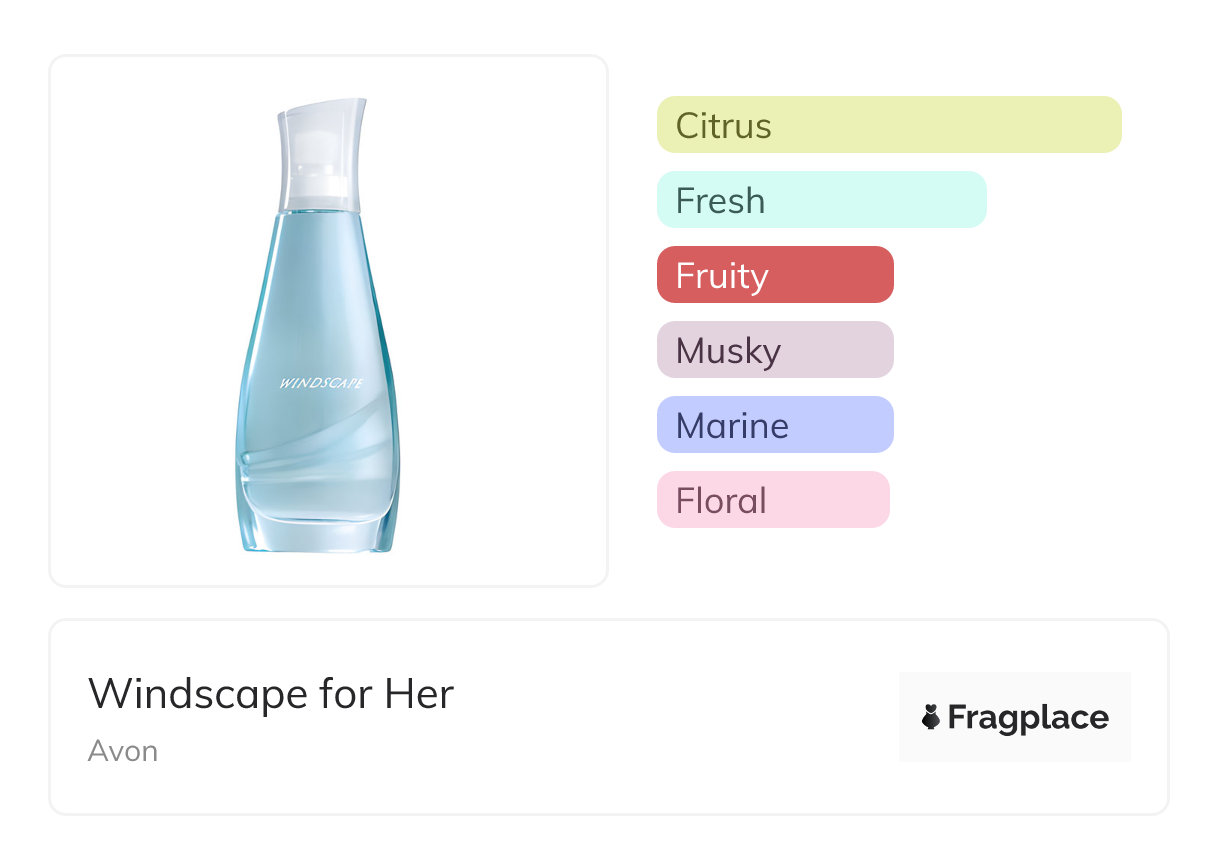Click the Fragplace brand wordmark

click(x=1028, y=717)
